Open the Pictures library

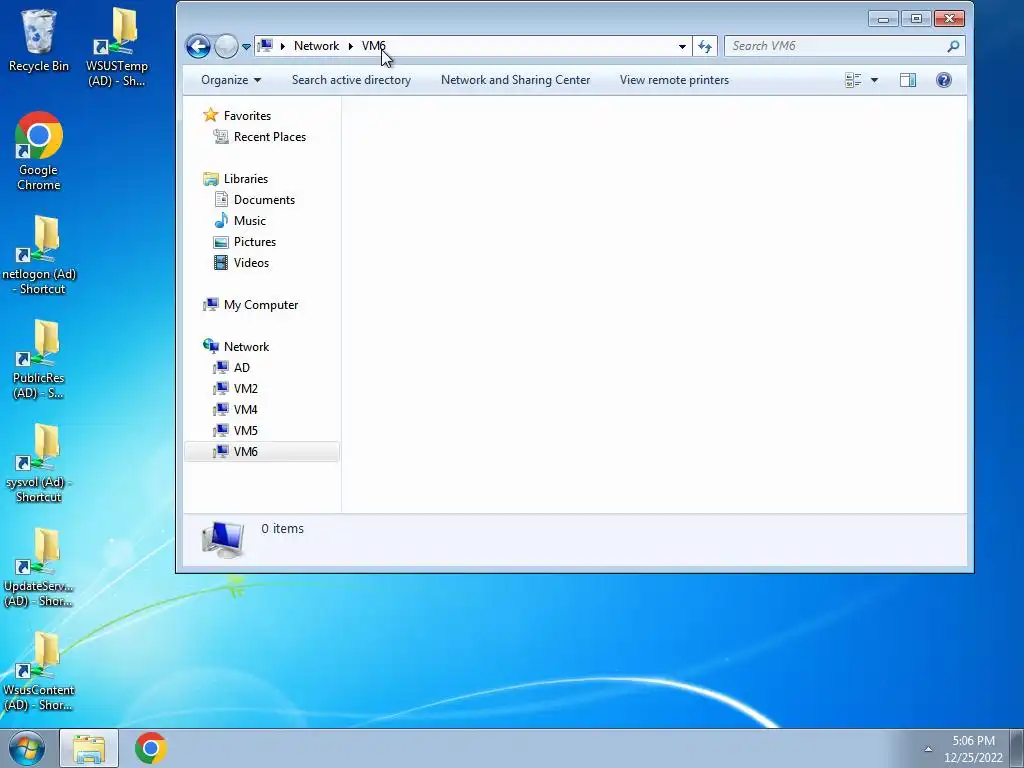(x=255, y=242)
